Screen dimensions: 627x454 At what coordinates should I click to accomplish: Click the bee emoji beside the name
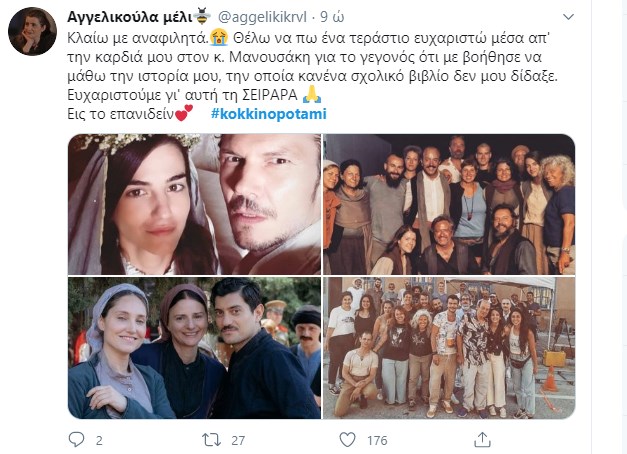click(202, 16)
